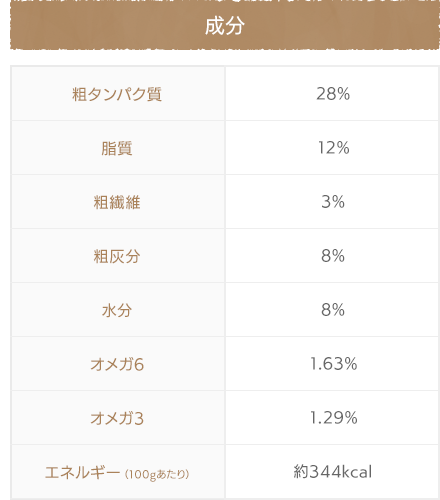Select the 水分 label cell
440x500 pixels.
point(118,310)
